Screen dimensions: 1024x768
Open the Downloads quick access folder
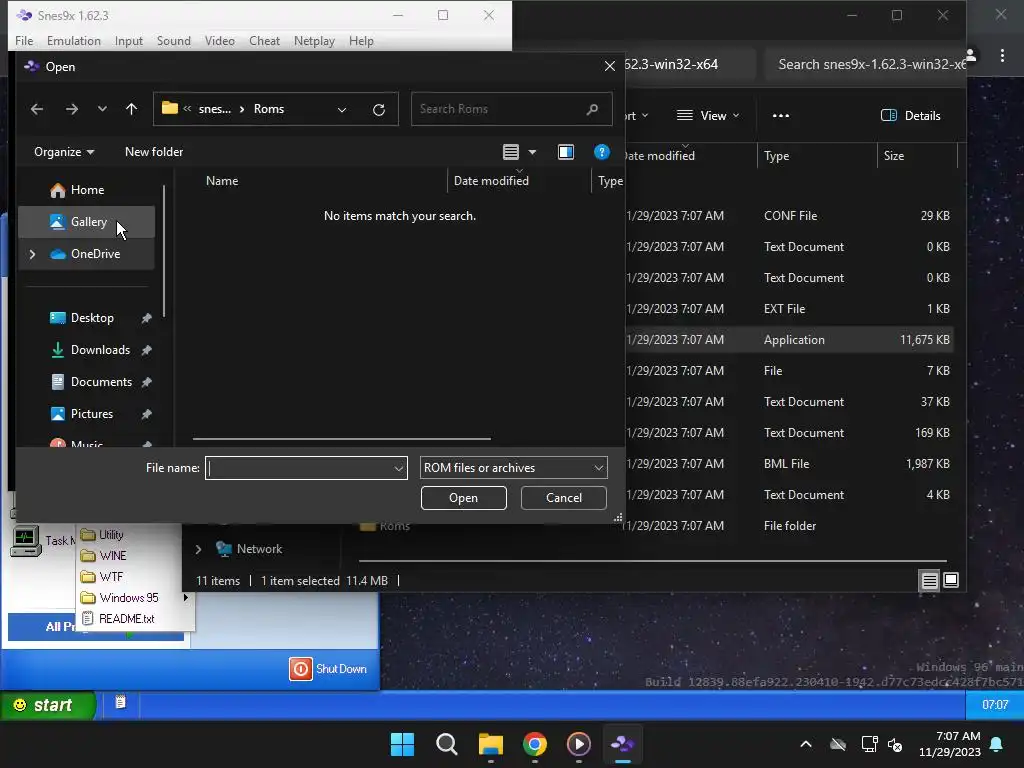tap(99, 350)
